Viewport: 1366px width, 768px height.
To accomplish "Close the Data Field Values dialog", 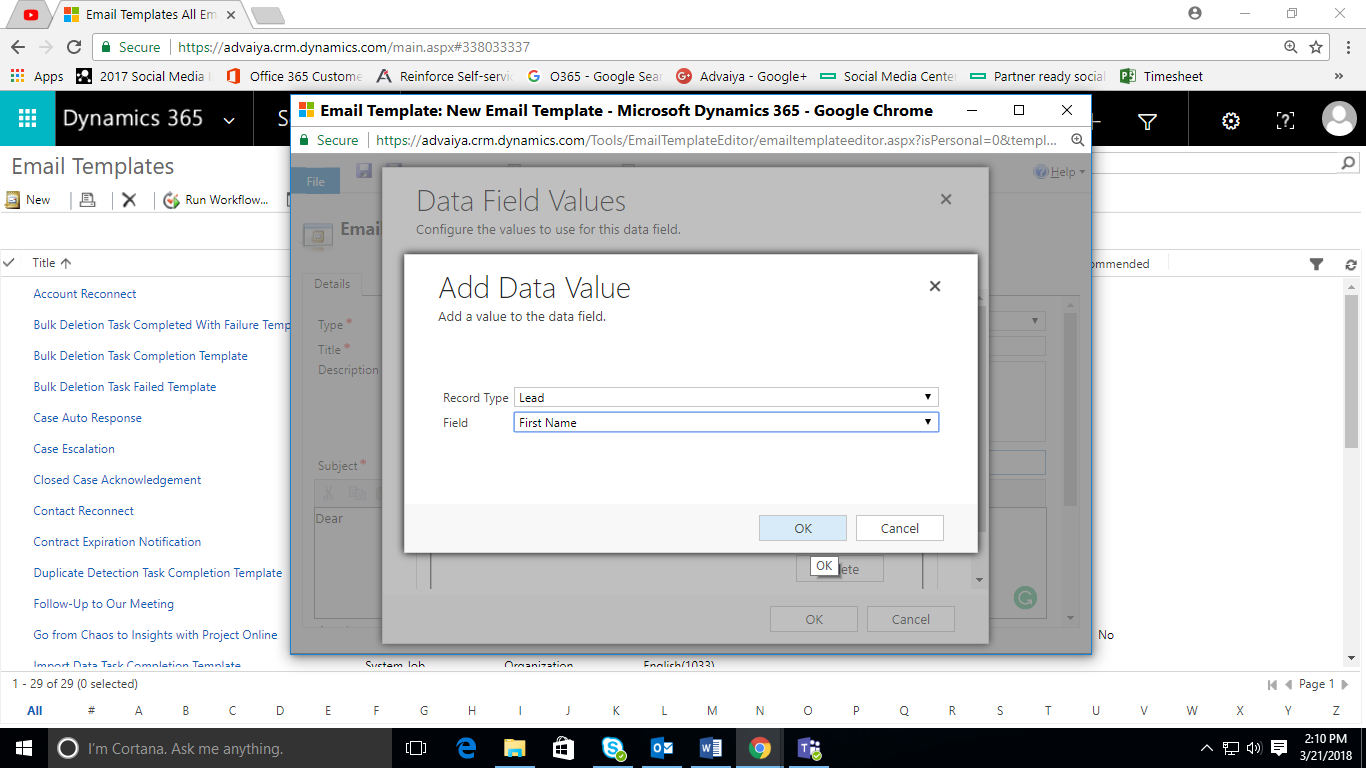I will [946, 200].
